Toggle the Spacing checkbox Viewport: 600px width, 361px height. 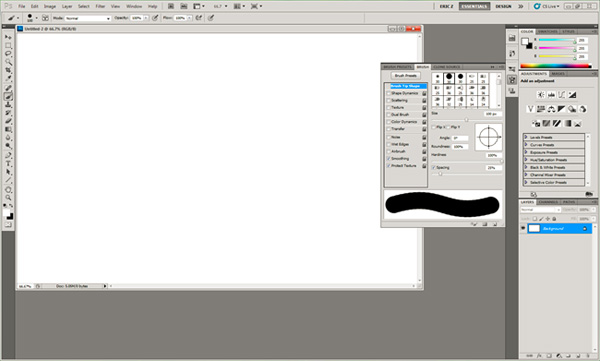(434, 168)
